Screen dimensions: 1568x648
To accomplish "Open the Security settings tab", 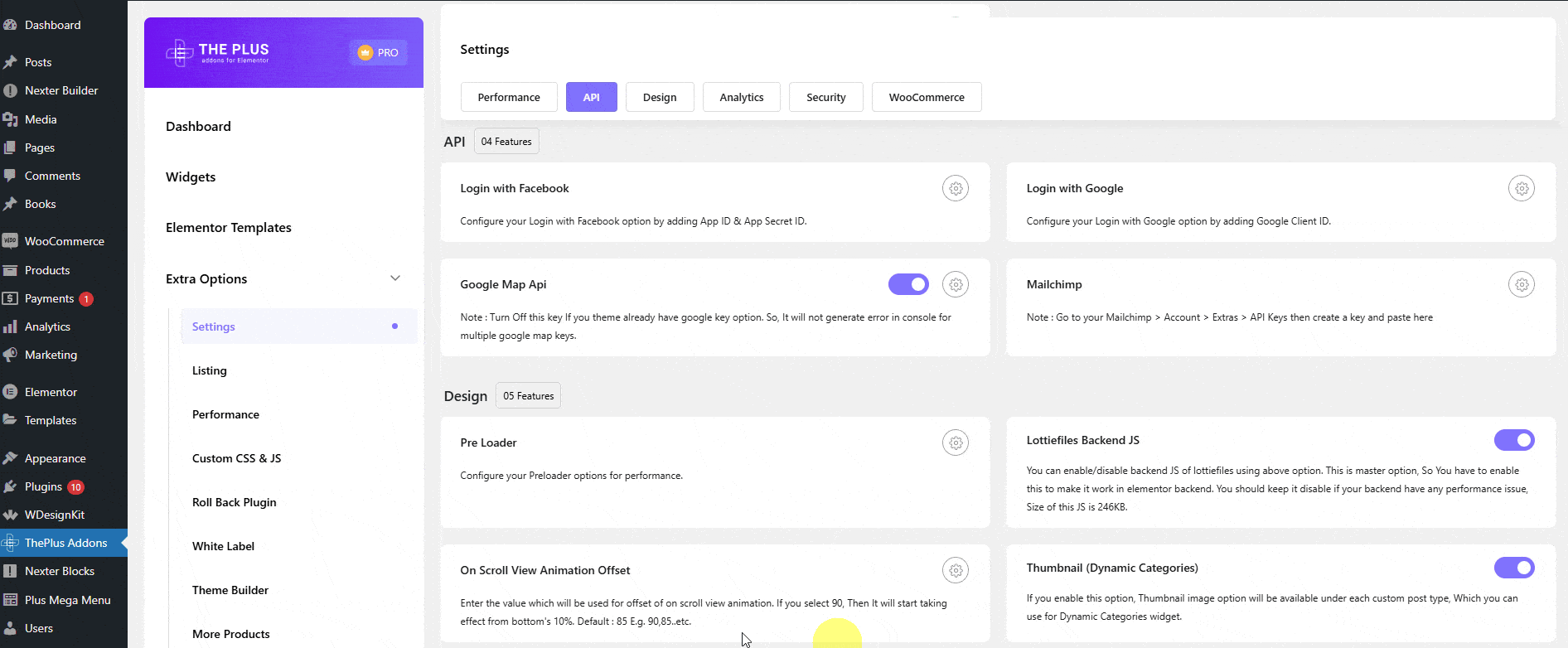I will tap(826, 97).
